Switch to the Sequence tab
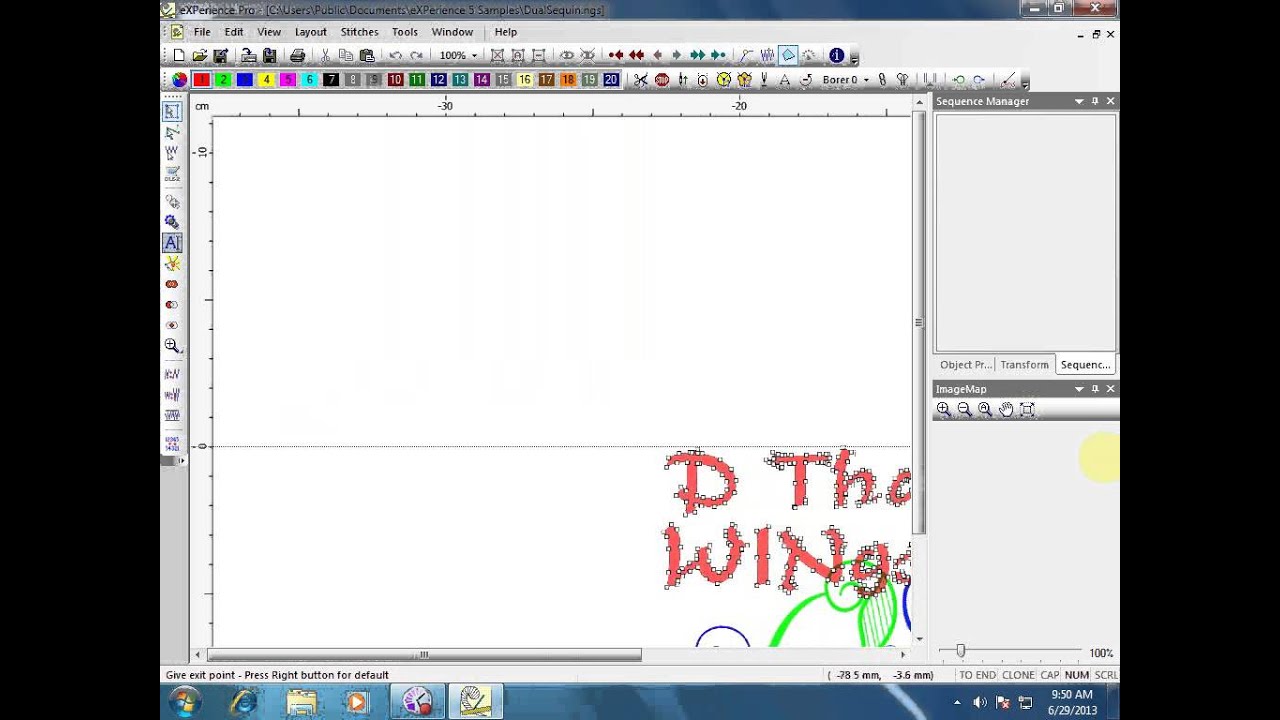This screenshot has width=1280, height=720. point(1085,365)
